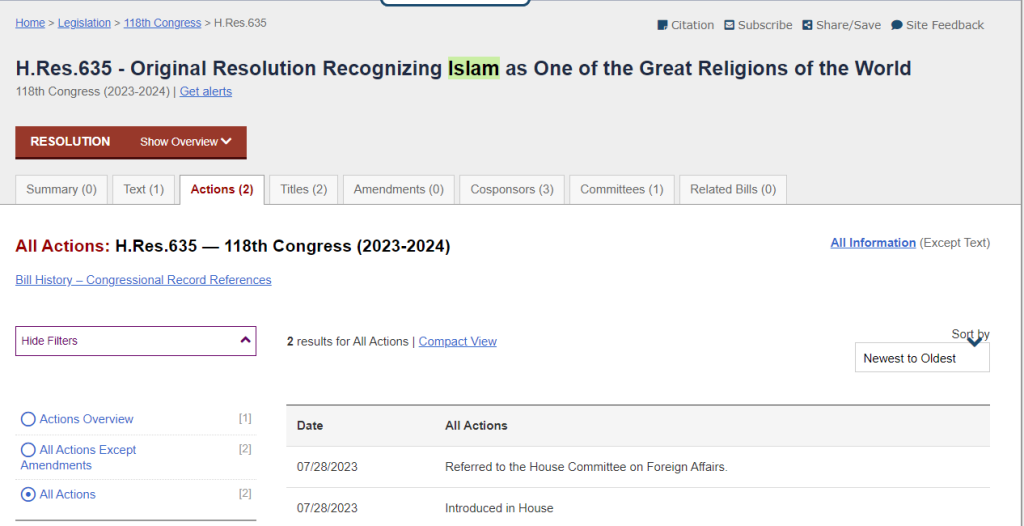
Task: Switch to Compact View
Action: pyautogui.click(x=458, y=341)
